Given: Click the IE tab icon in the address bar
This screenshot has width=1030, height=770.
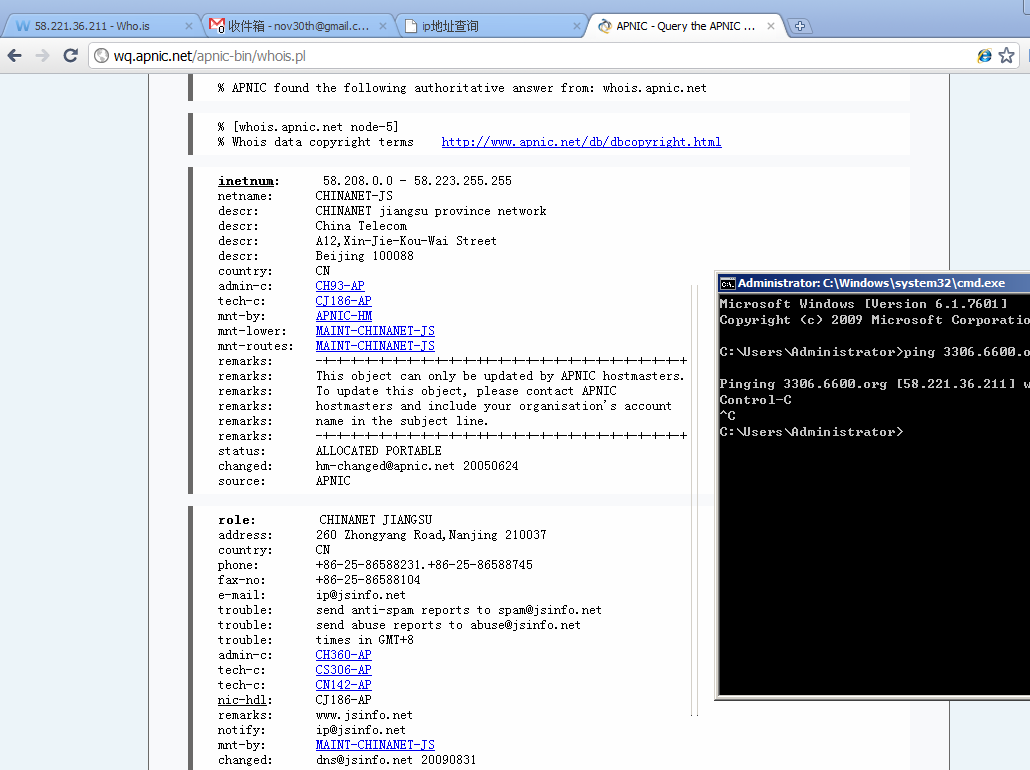Looking at the screenshot, I should 984,56.
